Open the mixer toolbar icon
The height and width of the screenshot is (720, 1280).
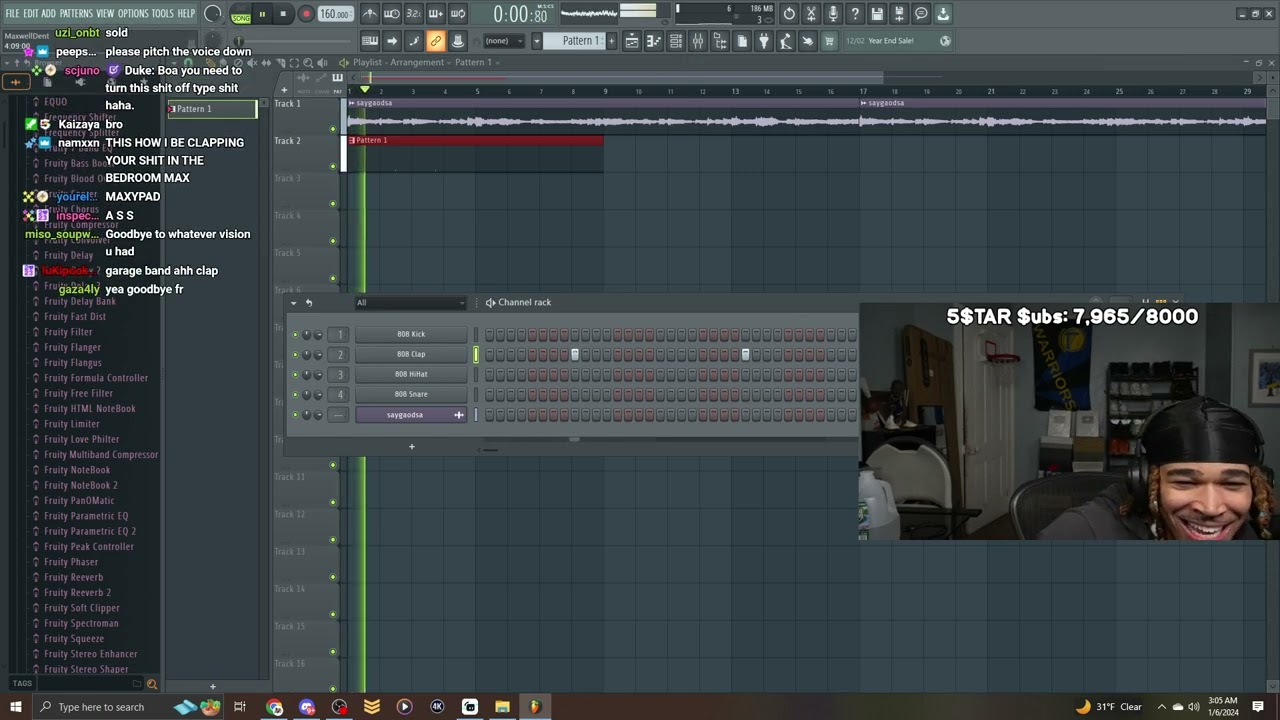[698, 41]
